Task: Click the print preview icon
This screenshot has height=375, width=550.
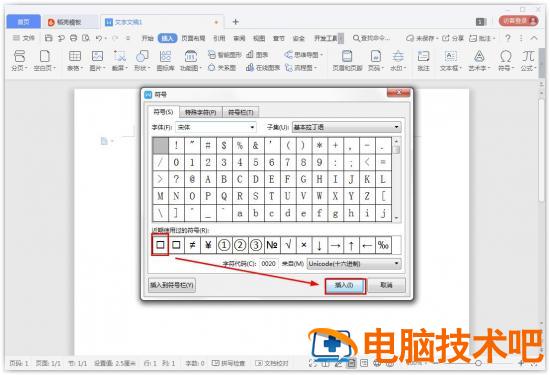Action: [86, 38]
